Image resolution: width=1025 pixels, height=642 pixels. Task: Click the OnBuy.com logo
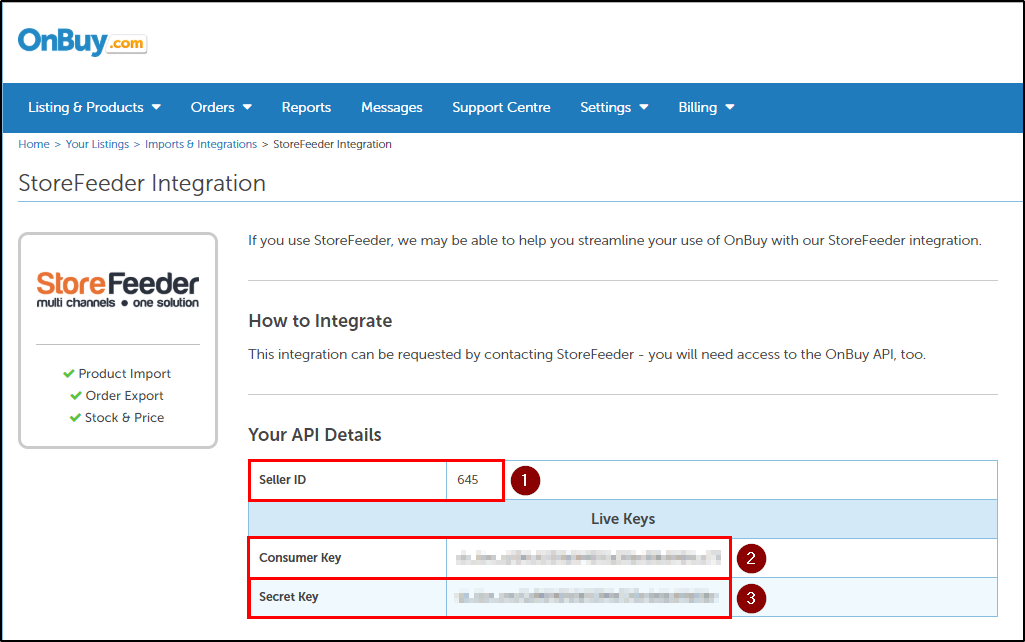pos(82,42)
